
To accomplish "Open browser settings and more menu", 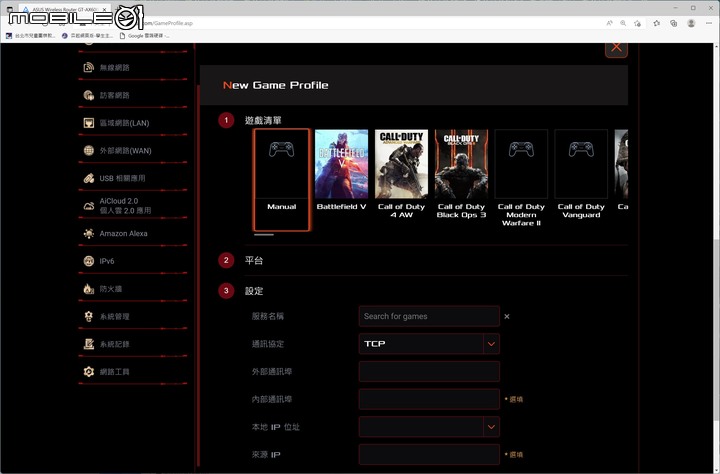I will point(709,23).
